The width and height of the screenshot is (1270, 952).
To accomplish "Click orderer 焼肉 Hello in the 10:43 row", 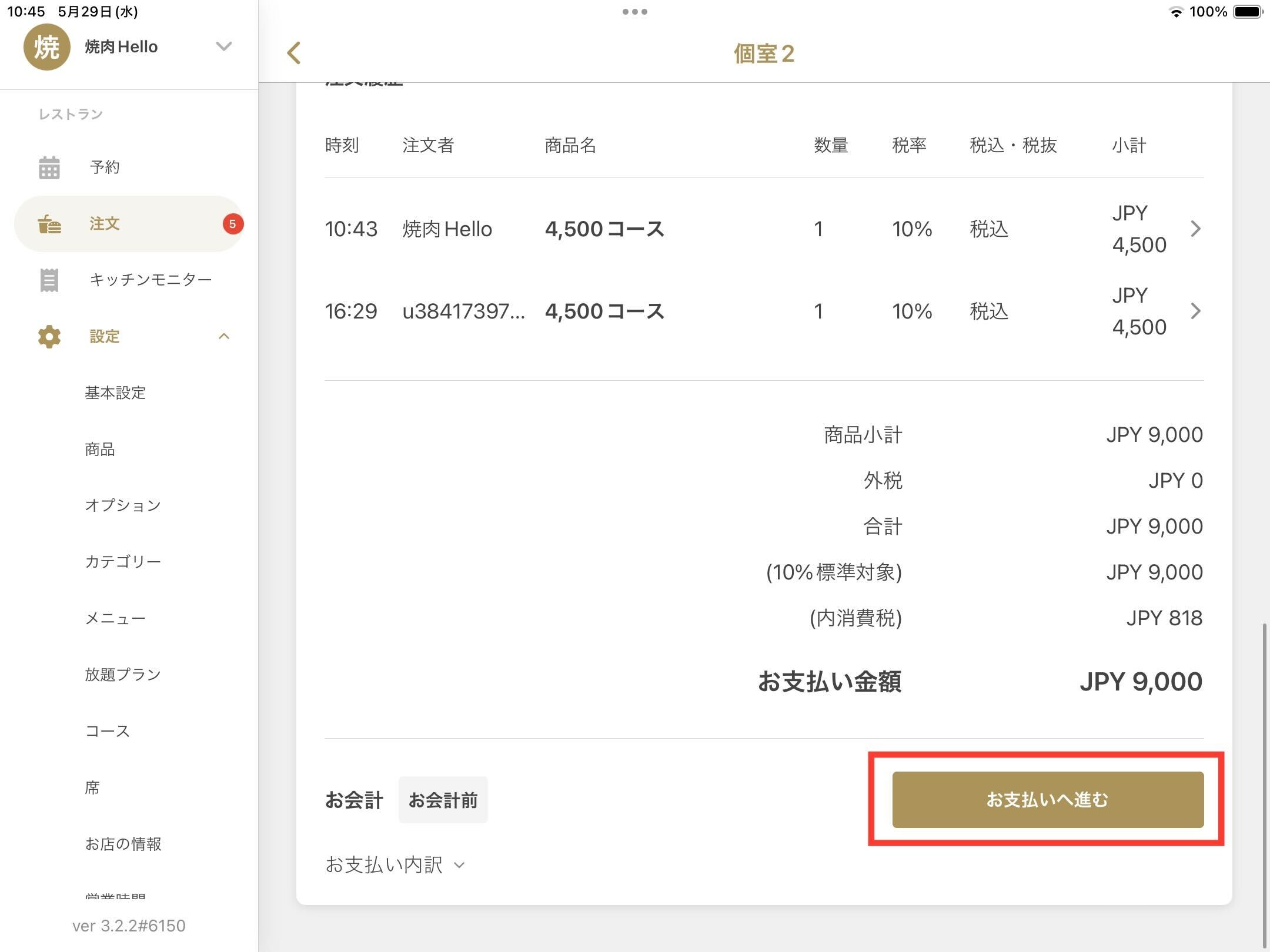I will click(447, 229).
